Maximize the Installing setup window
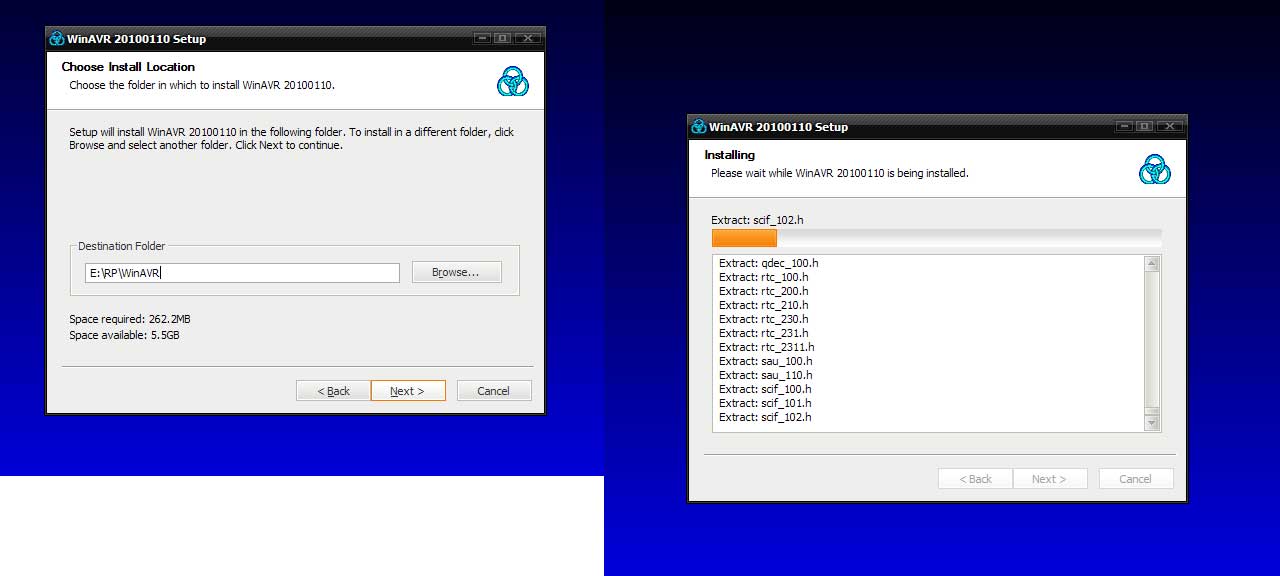 [x=1144, y=126]
